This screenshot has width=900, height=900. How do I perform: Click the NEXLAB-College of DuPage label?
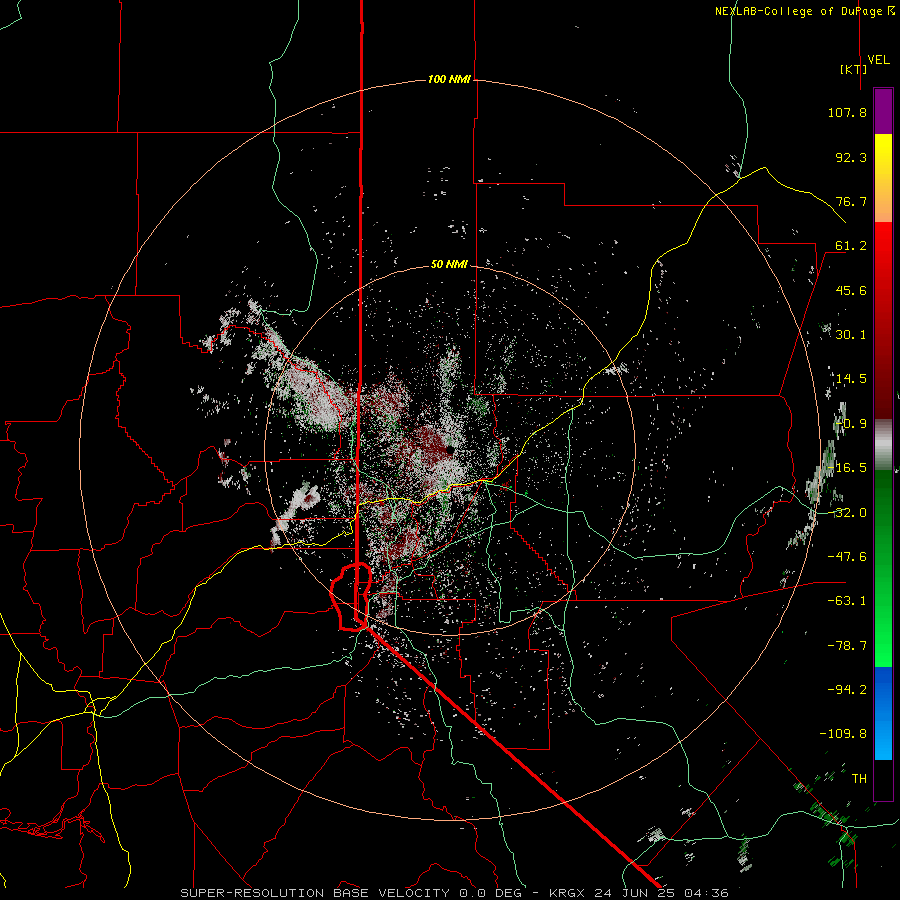click(x=804, y=11)
